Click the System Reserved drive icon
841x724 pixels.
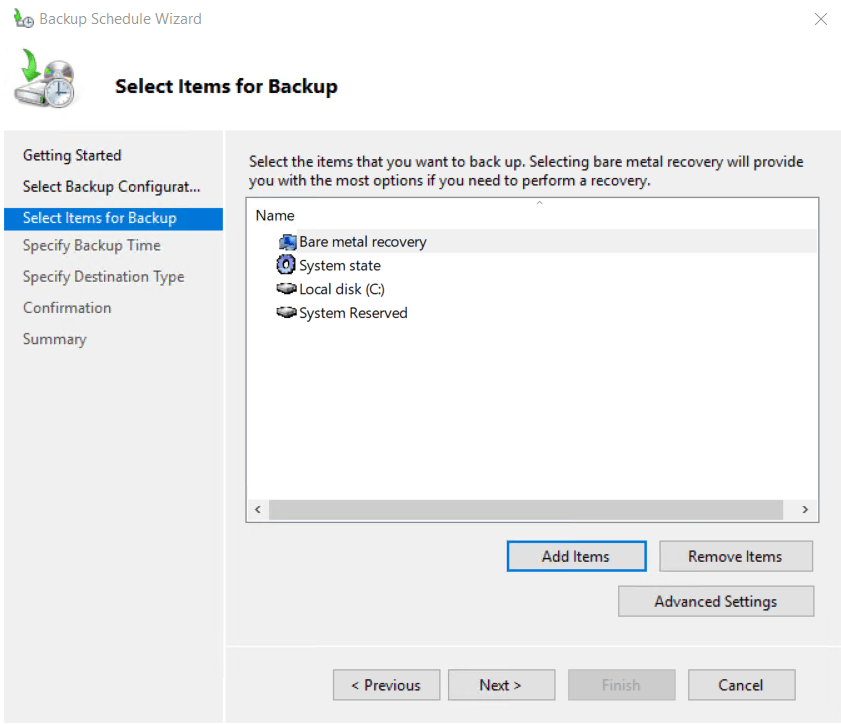click(287, 313)
